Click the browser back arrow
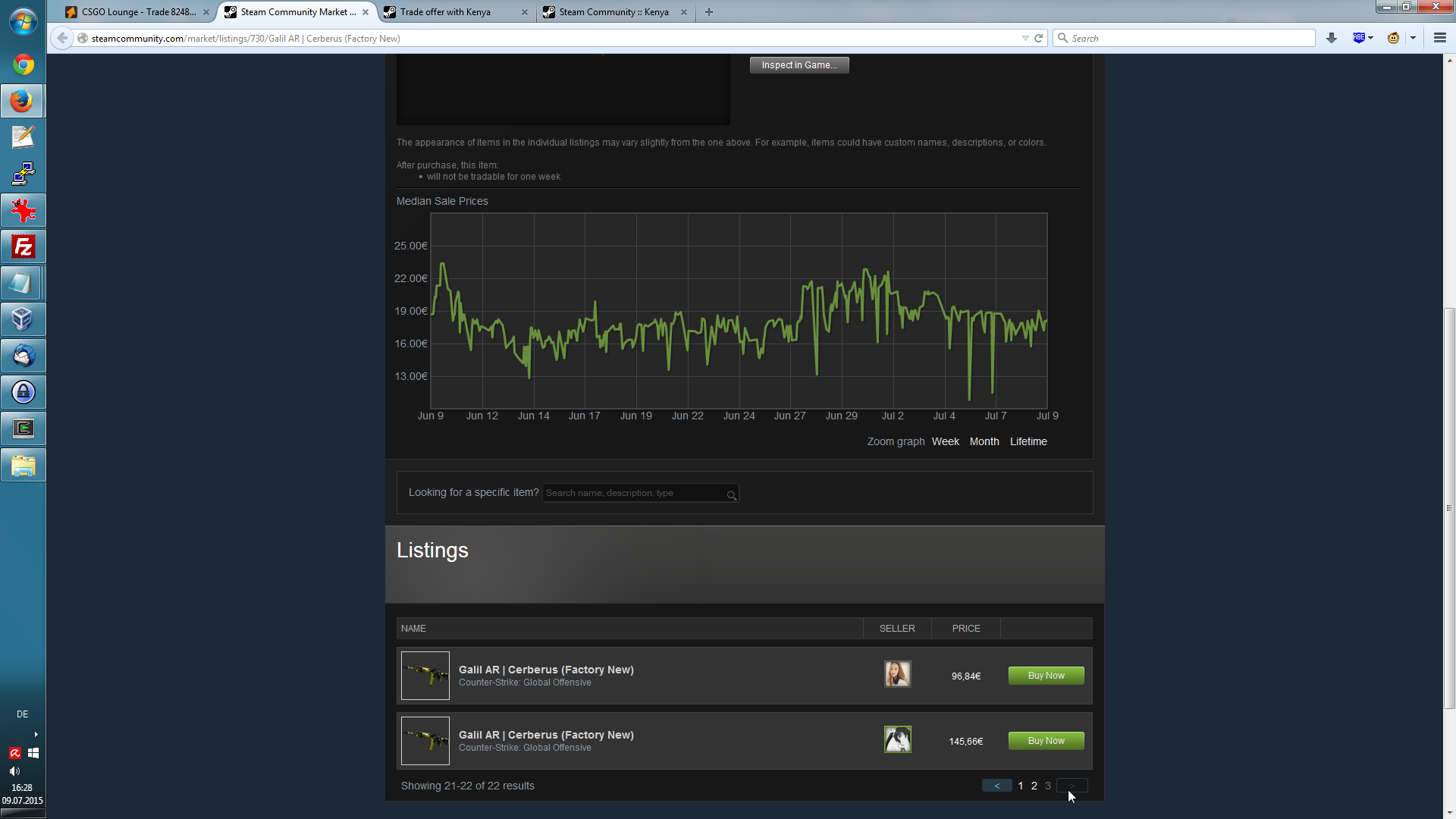This screenshot has width=1456, height=819. (62, 38)
